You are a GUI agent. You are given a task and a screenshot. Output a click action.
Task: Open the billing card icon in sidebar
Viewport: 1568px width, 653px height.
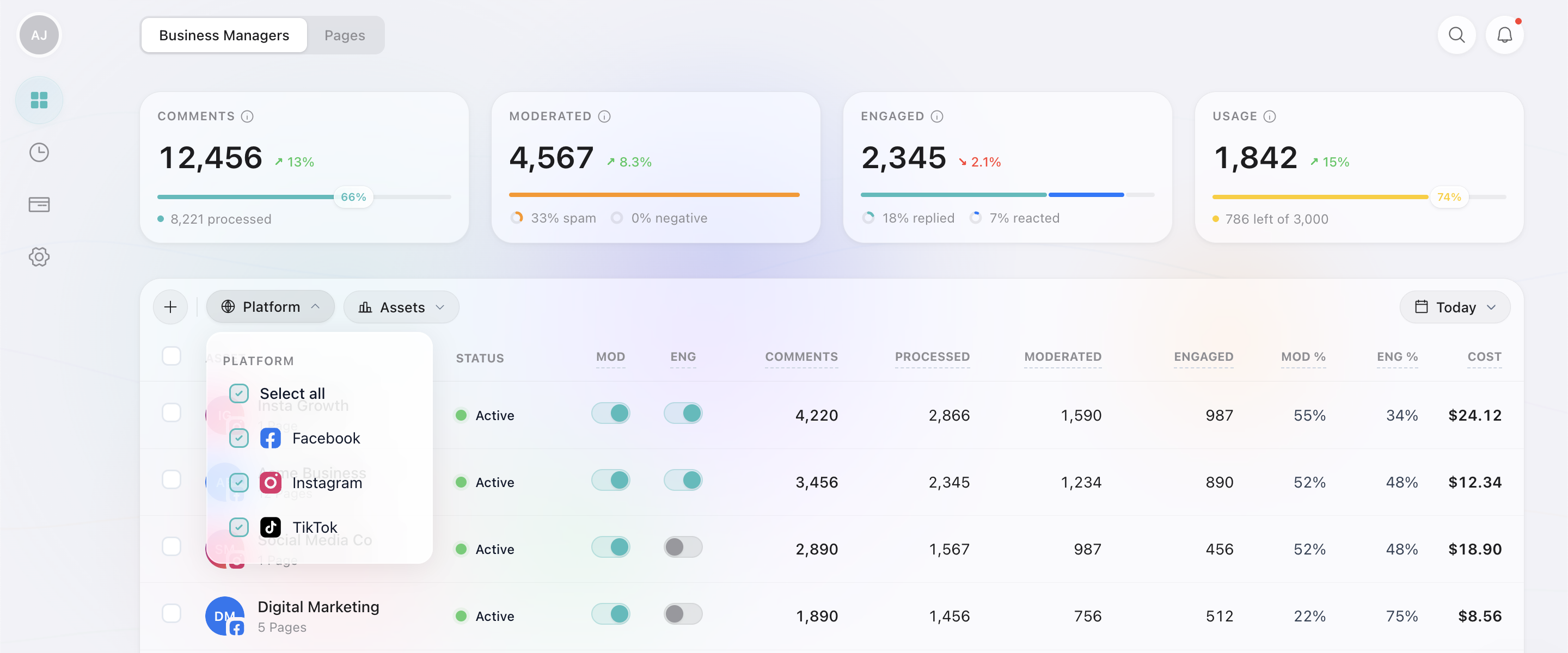tap(39, 205)
